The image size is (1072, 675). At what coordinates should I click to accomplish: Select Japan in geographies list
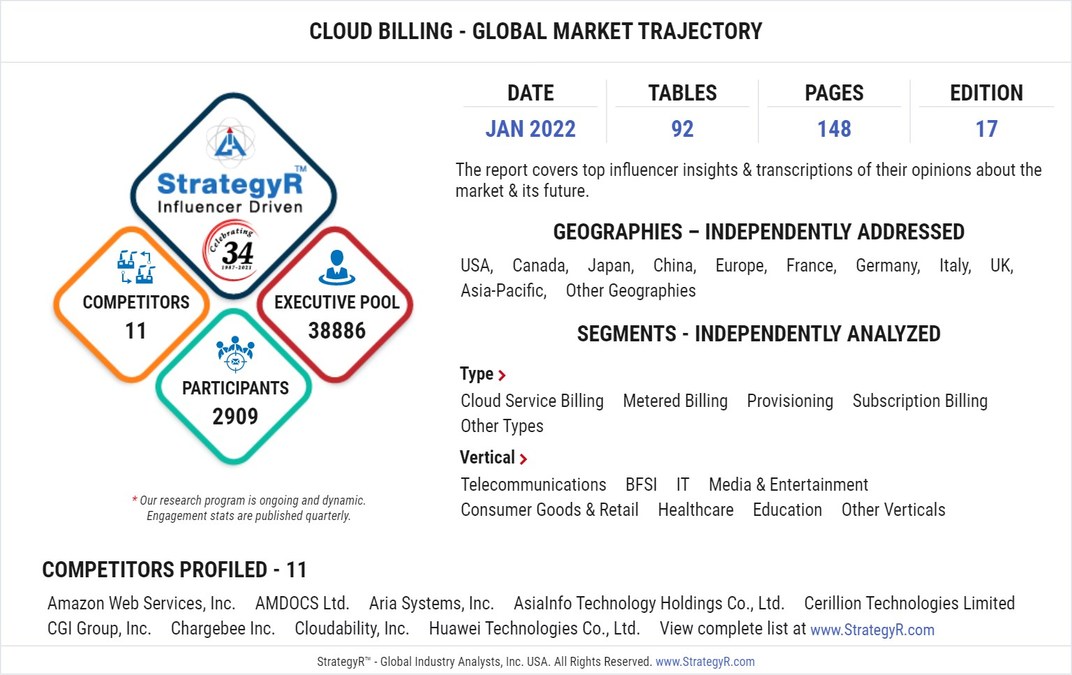611,265
